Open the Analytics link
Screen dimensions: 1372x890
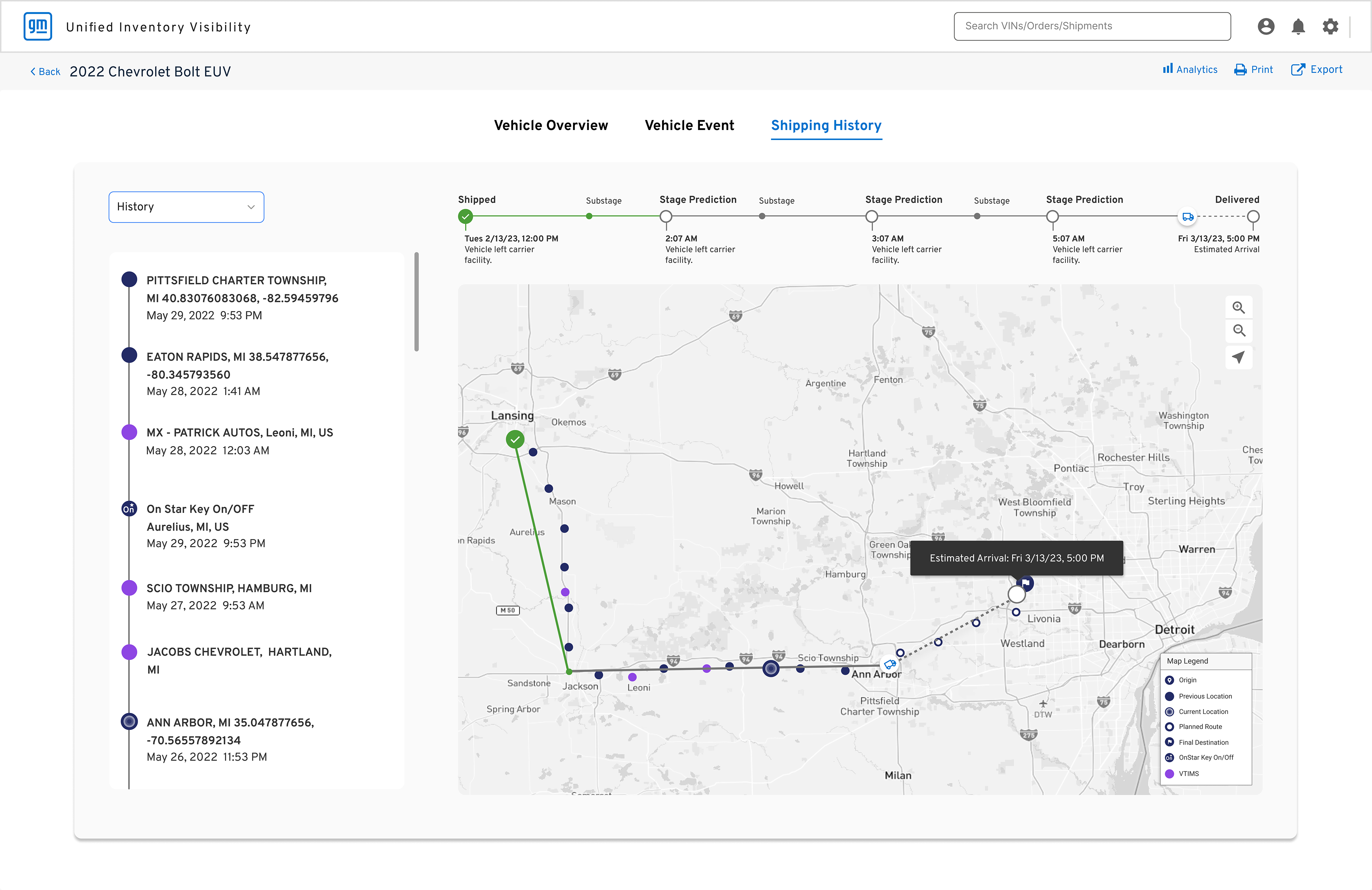[1190, 70]
